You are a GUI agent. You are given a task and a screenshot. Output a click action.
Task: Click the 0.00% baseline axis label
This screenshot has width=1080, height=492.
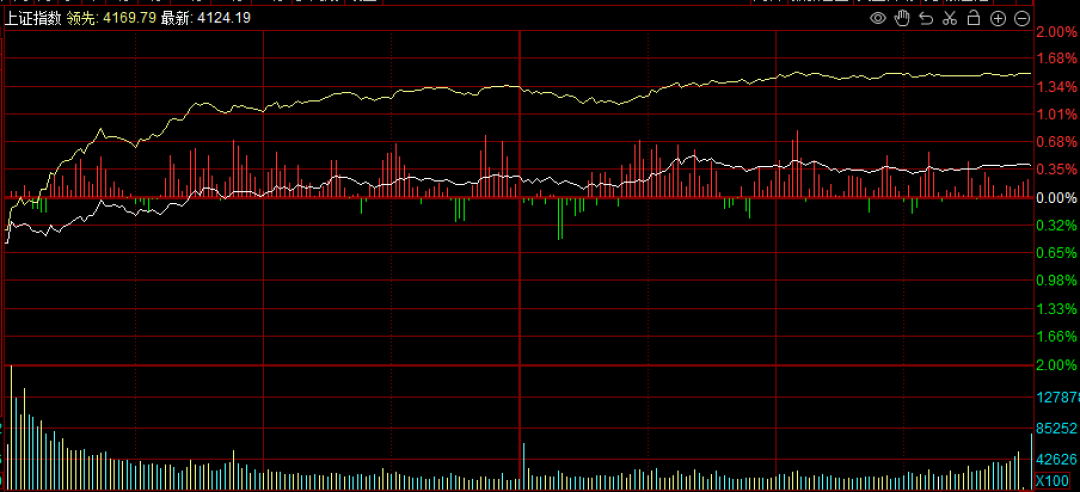tap(1057, 198)
